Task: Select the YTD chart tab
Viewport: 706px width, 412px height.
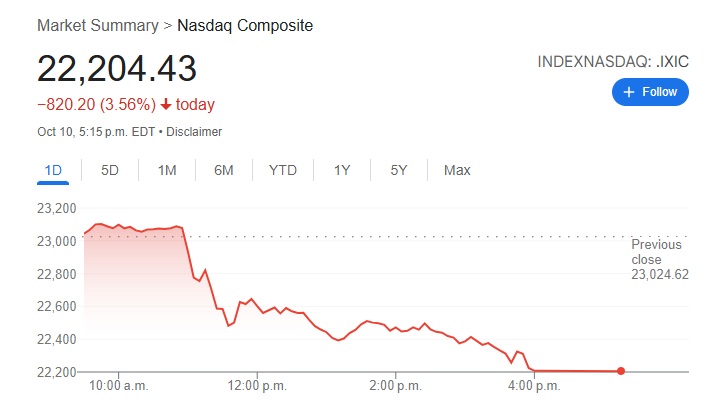Action: (283, 170)
